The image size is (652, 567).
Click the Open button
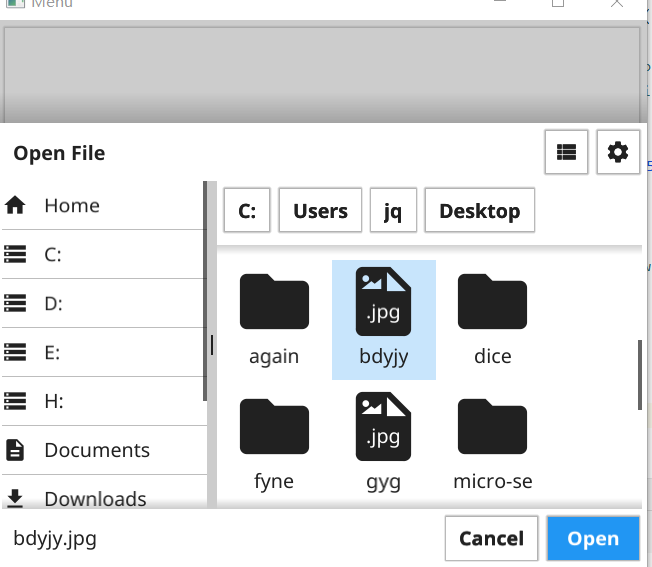coord(593,539)
